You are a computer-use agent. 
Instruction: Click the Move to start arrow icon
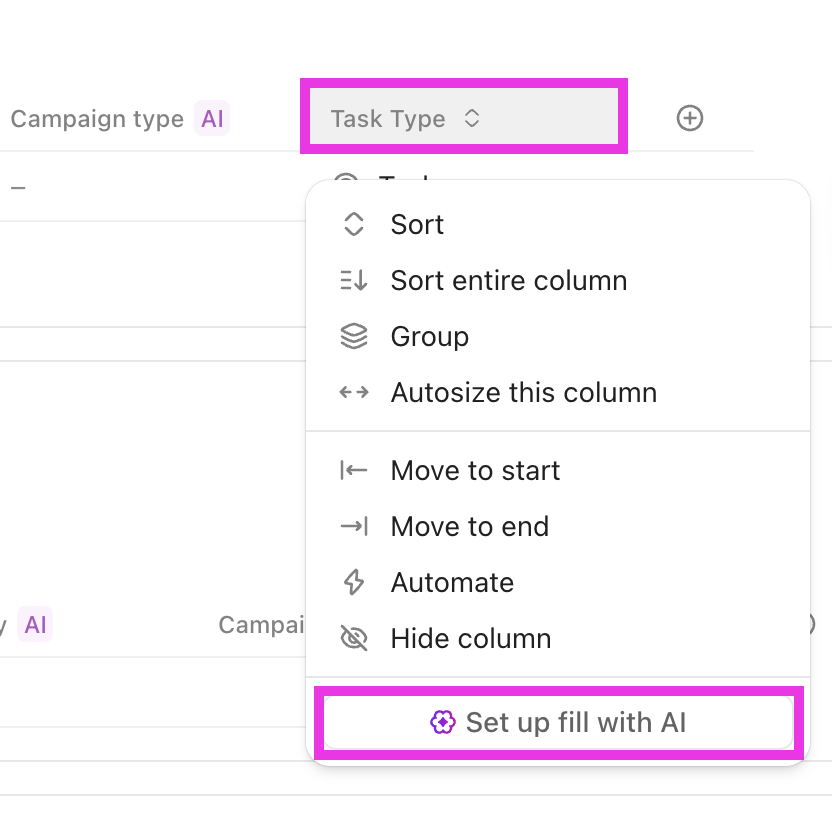(x=354, y=470)
